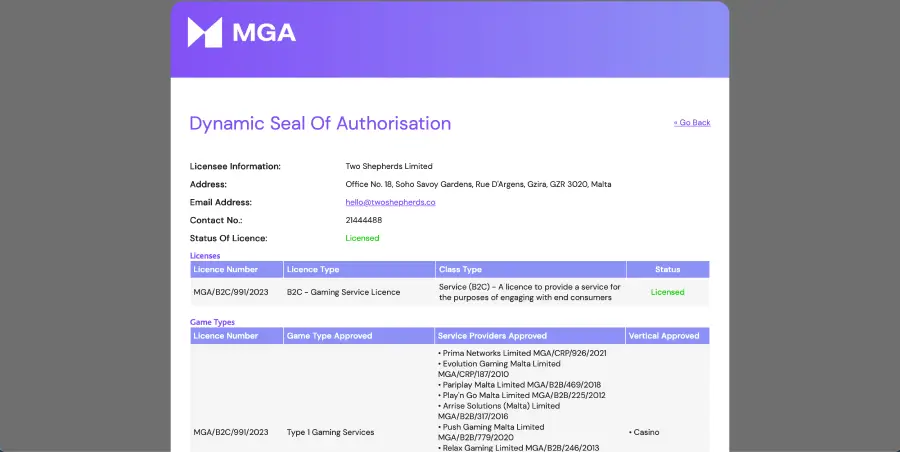Screen dimensions: 900x452
Task: Select the Licence Type column header
Action: click(x=359, y=269)
